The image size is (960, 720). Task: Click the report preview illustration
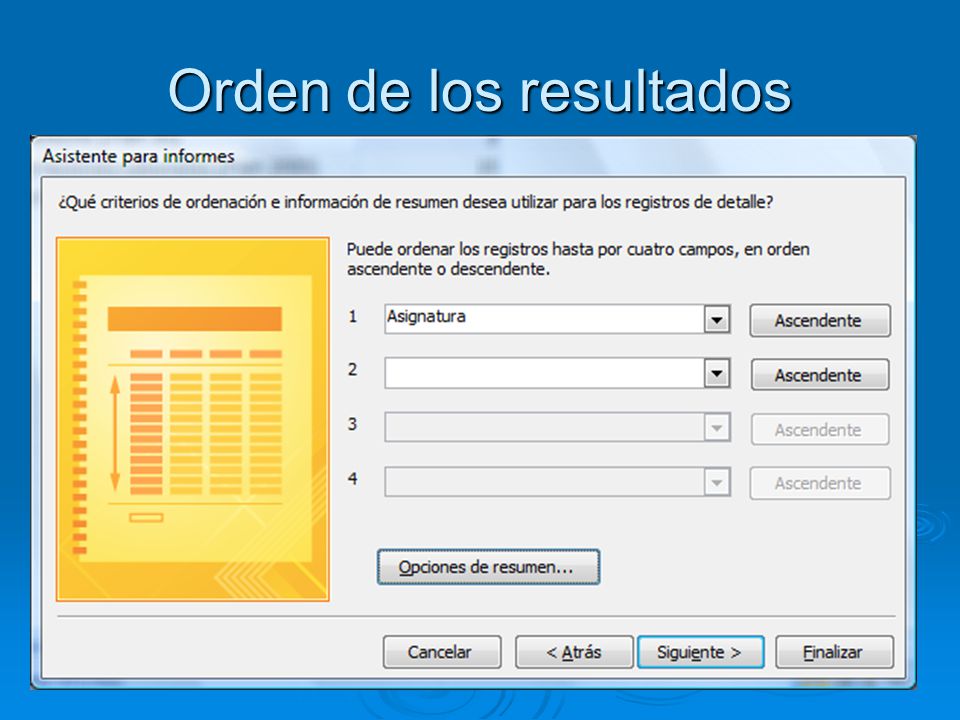[x=193, y=419]
